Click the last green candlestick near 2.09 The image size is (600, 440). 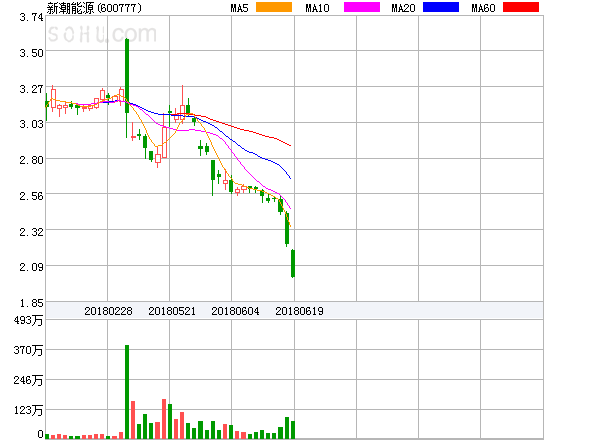pos(293,263)
